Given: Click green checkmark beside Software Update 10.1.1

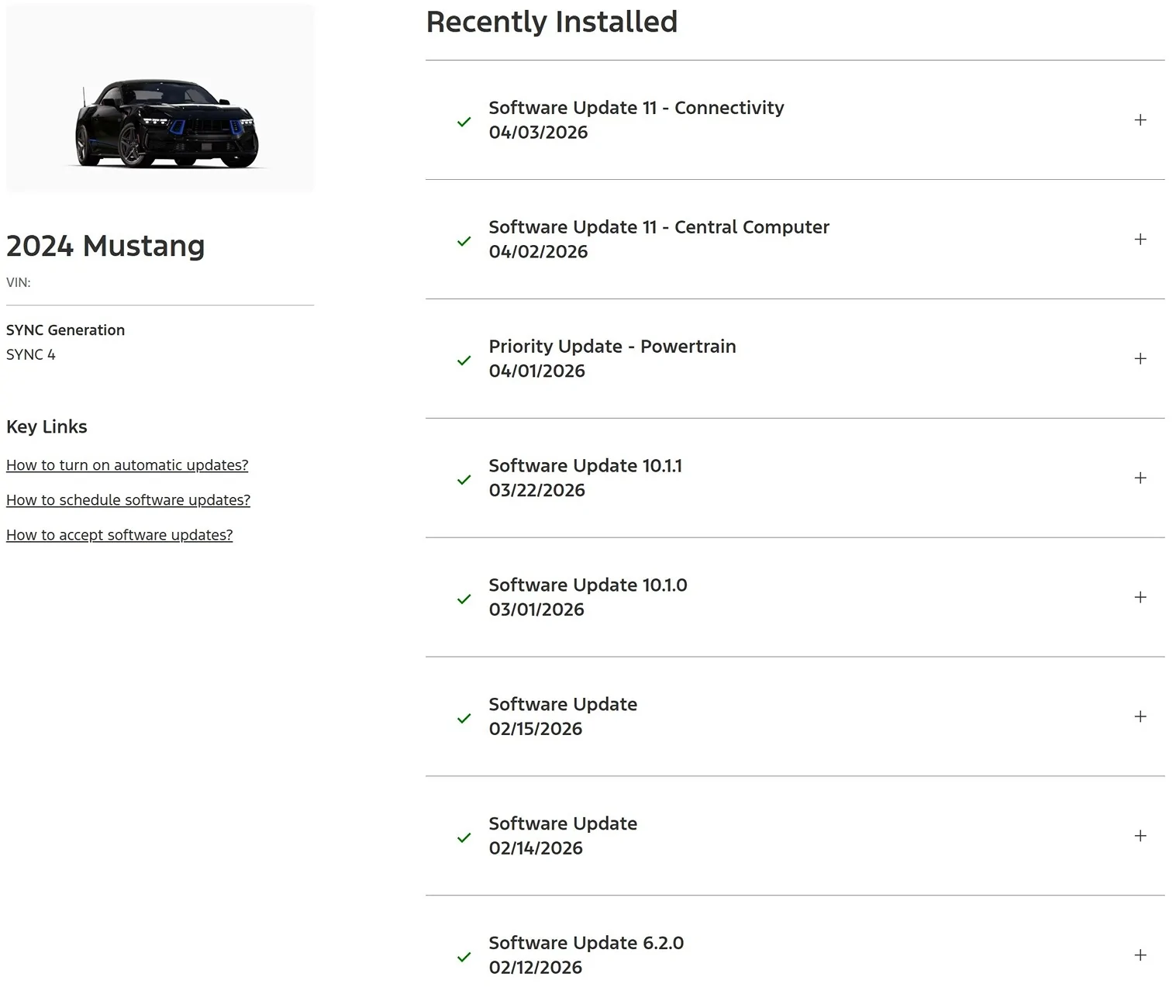Looking at the screenshot, I should (x=464, y=480).
